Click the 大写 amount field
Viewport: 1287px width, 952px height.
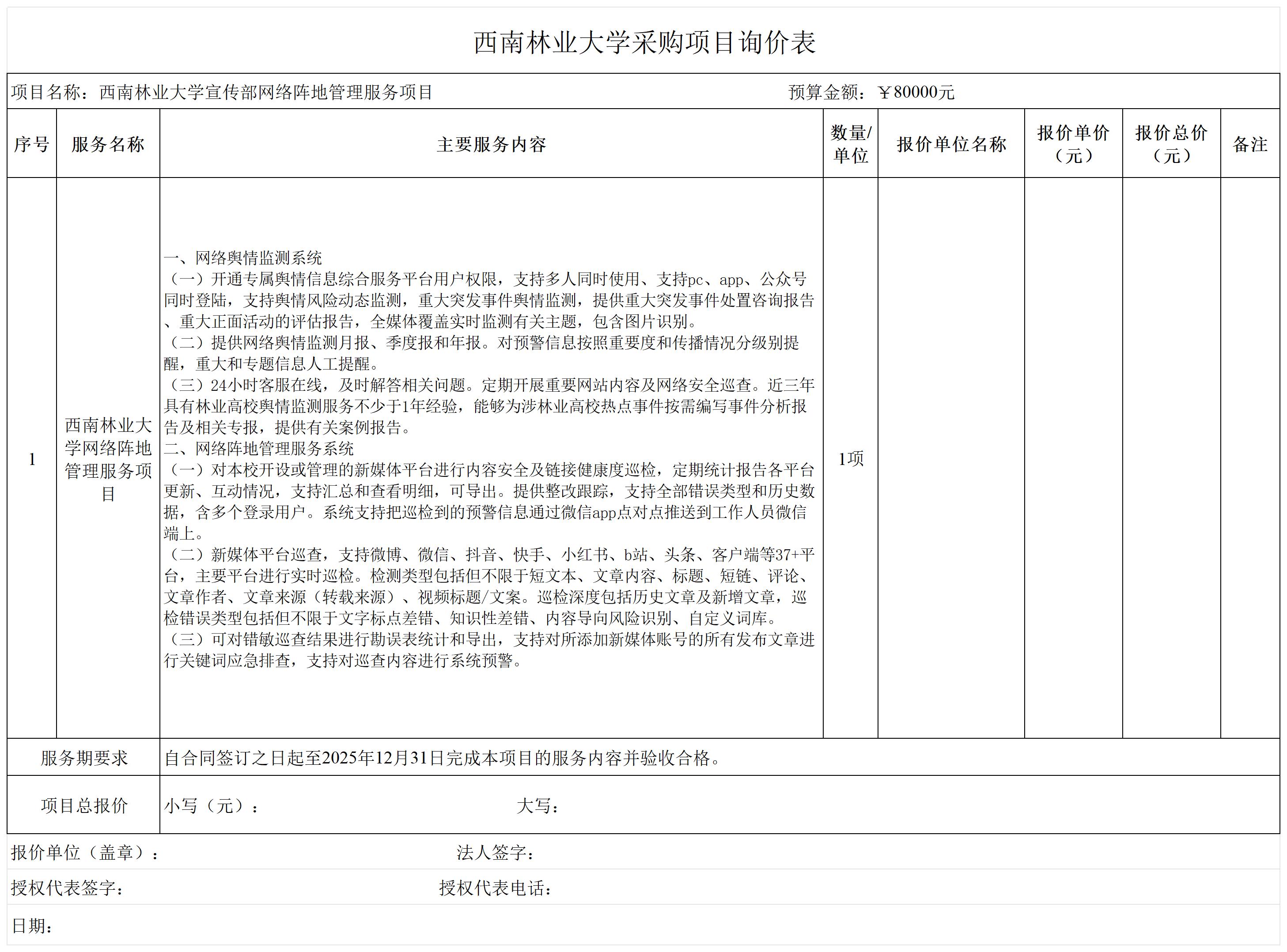(538, 806)
